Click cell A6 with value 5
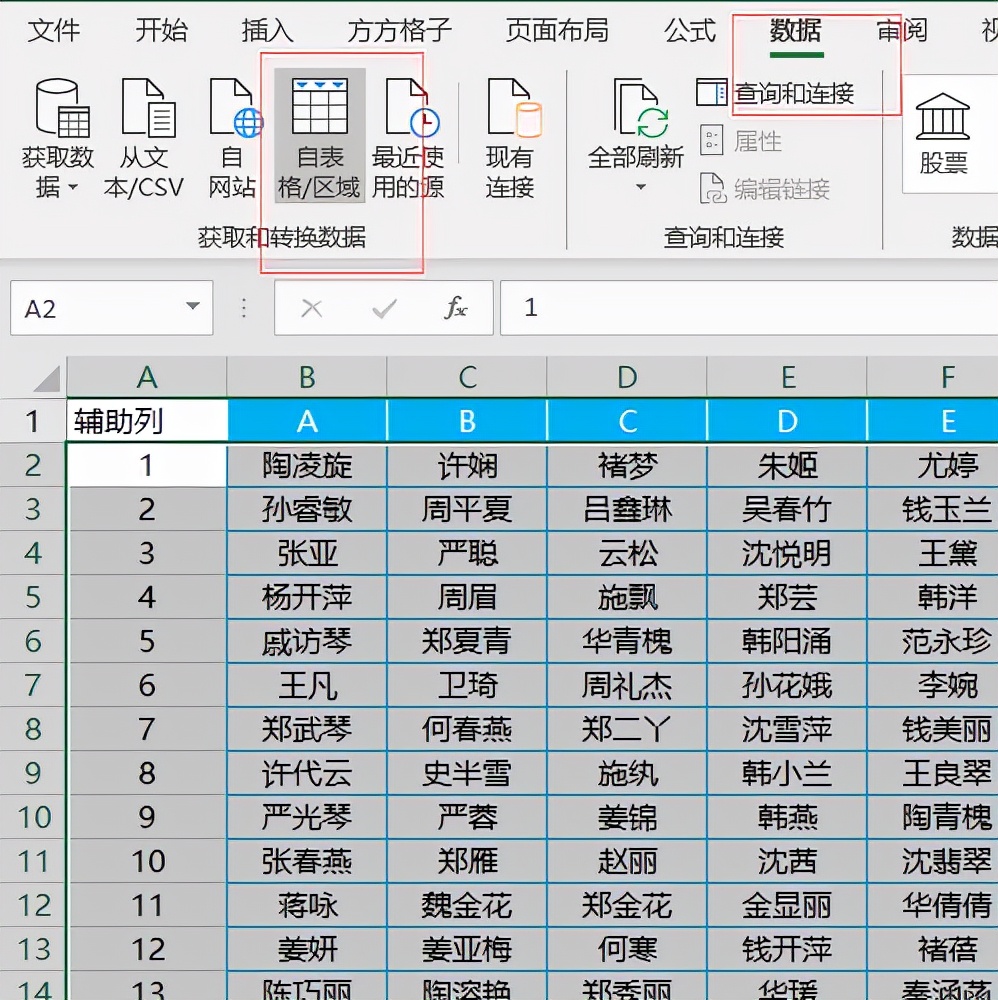Viewport: 998px width, 1000px height. coord(147,641)
